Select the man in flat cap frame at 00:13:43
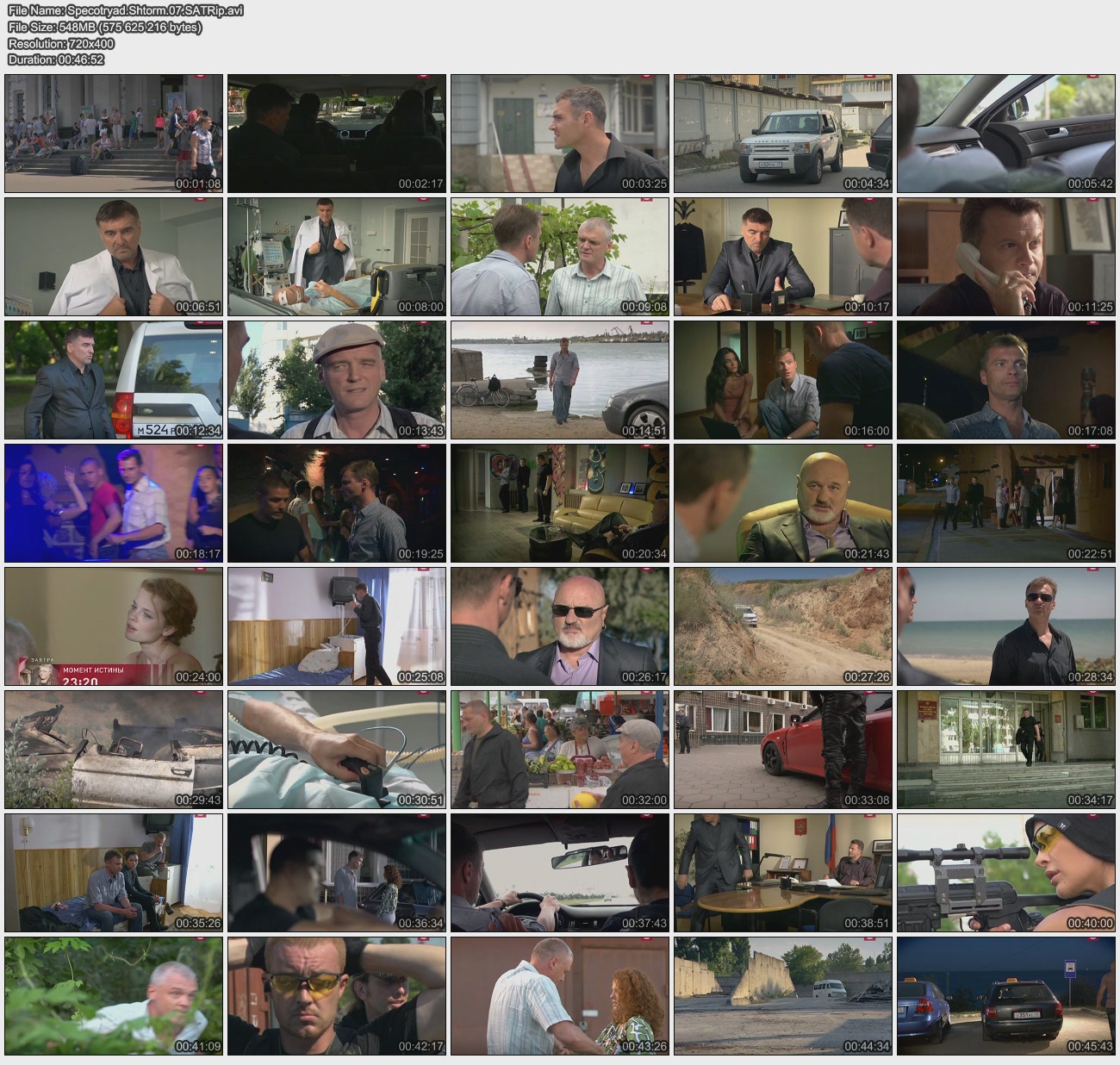Image resolution: width=1120 pixels, height=1065 pixels. [337, 380]
